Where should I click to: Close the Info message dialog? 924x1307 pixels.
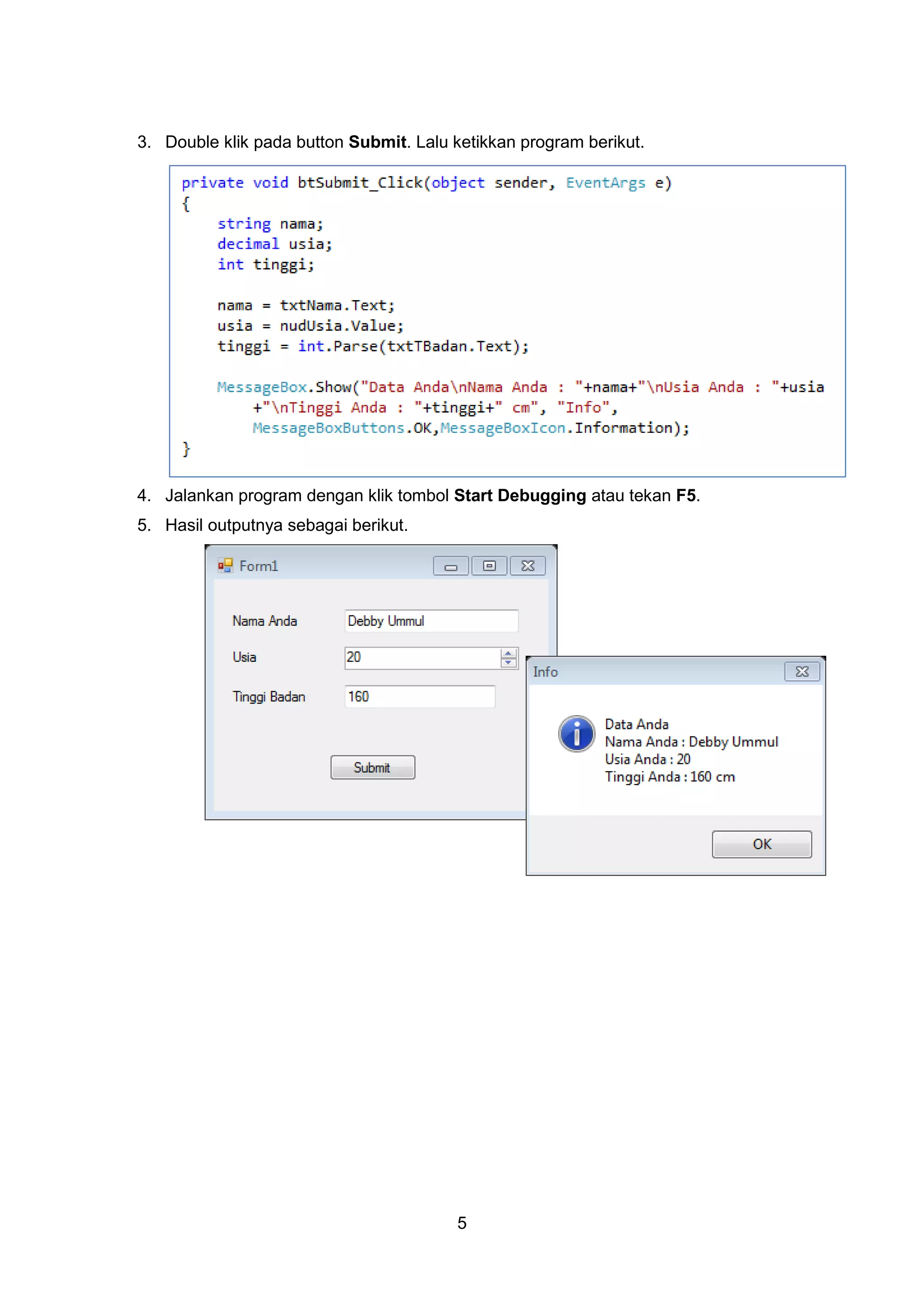coord(802,672)
